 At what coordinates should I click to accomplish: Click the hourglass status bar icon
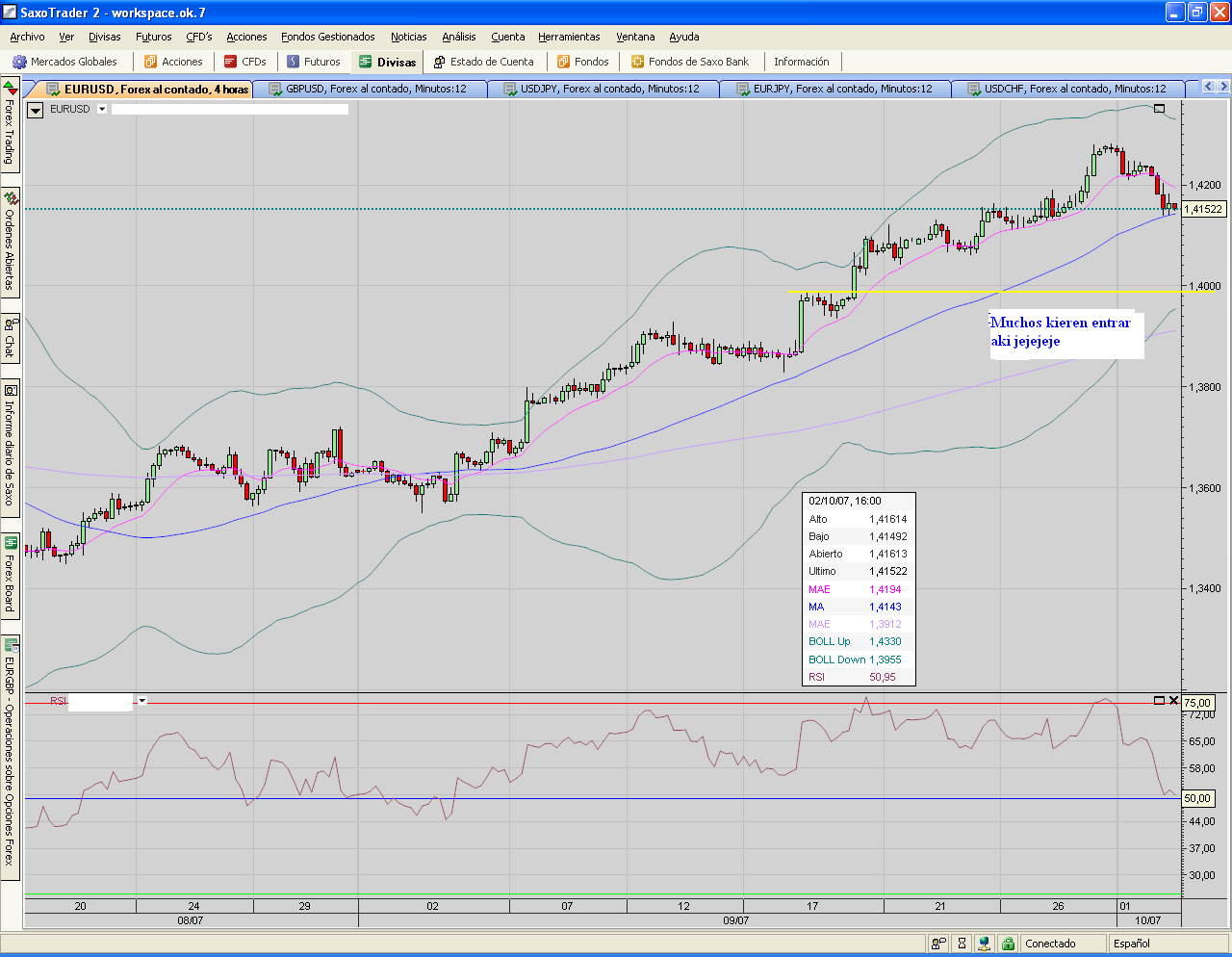pyautogui.click(x=961, y=944)
